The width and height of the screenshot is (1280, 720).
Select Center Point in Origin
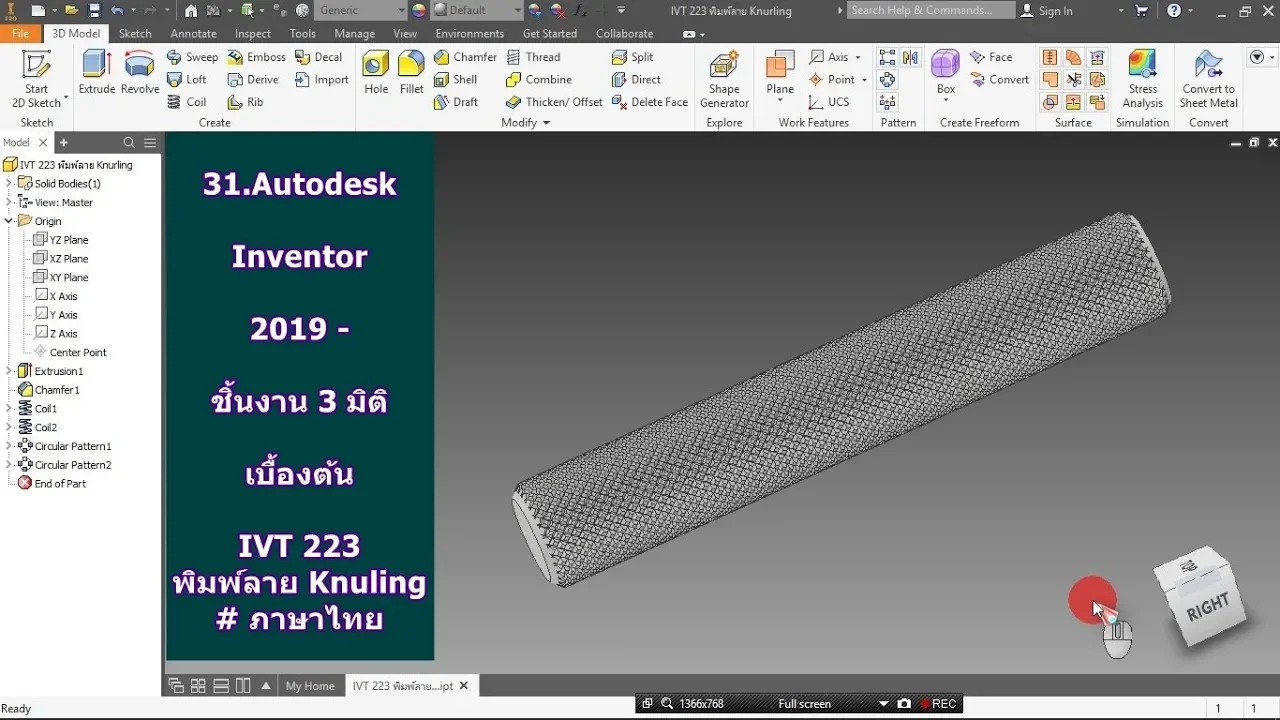(x=70, y=352)
